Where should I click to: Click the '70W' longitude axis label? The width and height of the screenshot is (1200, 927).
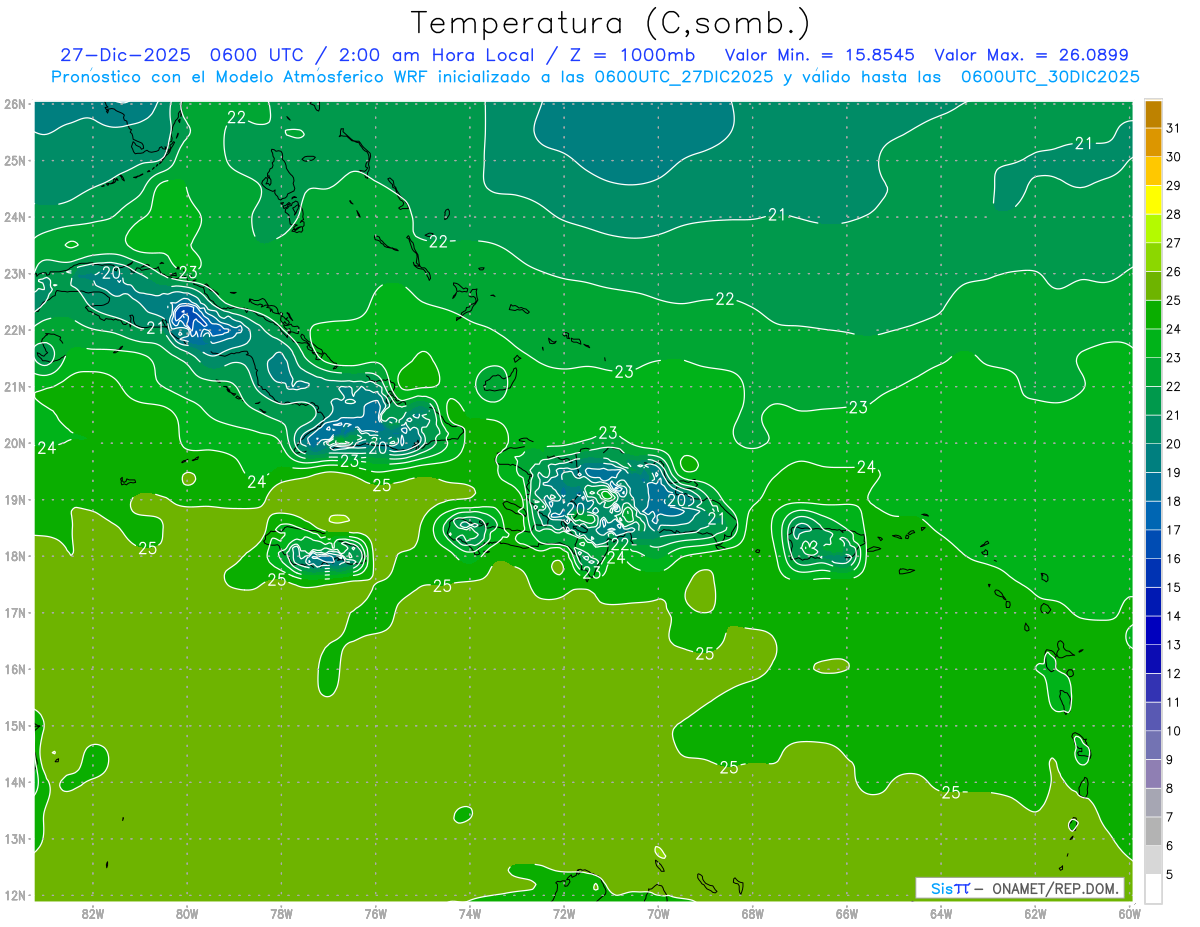[x=658, y=913]
